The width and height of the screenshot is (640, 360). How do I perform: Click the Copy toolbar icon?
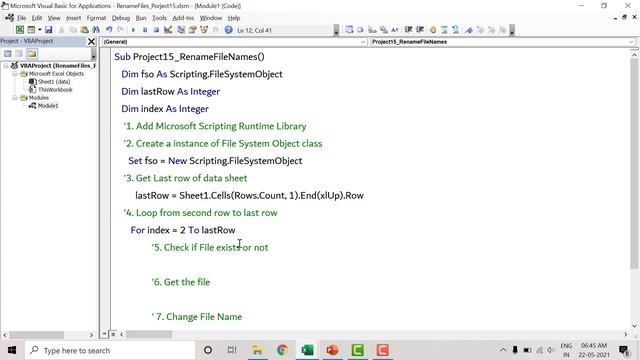(73, 30)
